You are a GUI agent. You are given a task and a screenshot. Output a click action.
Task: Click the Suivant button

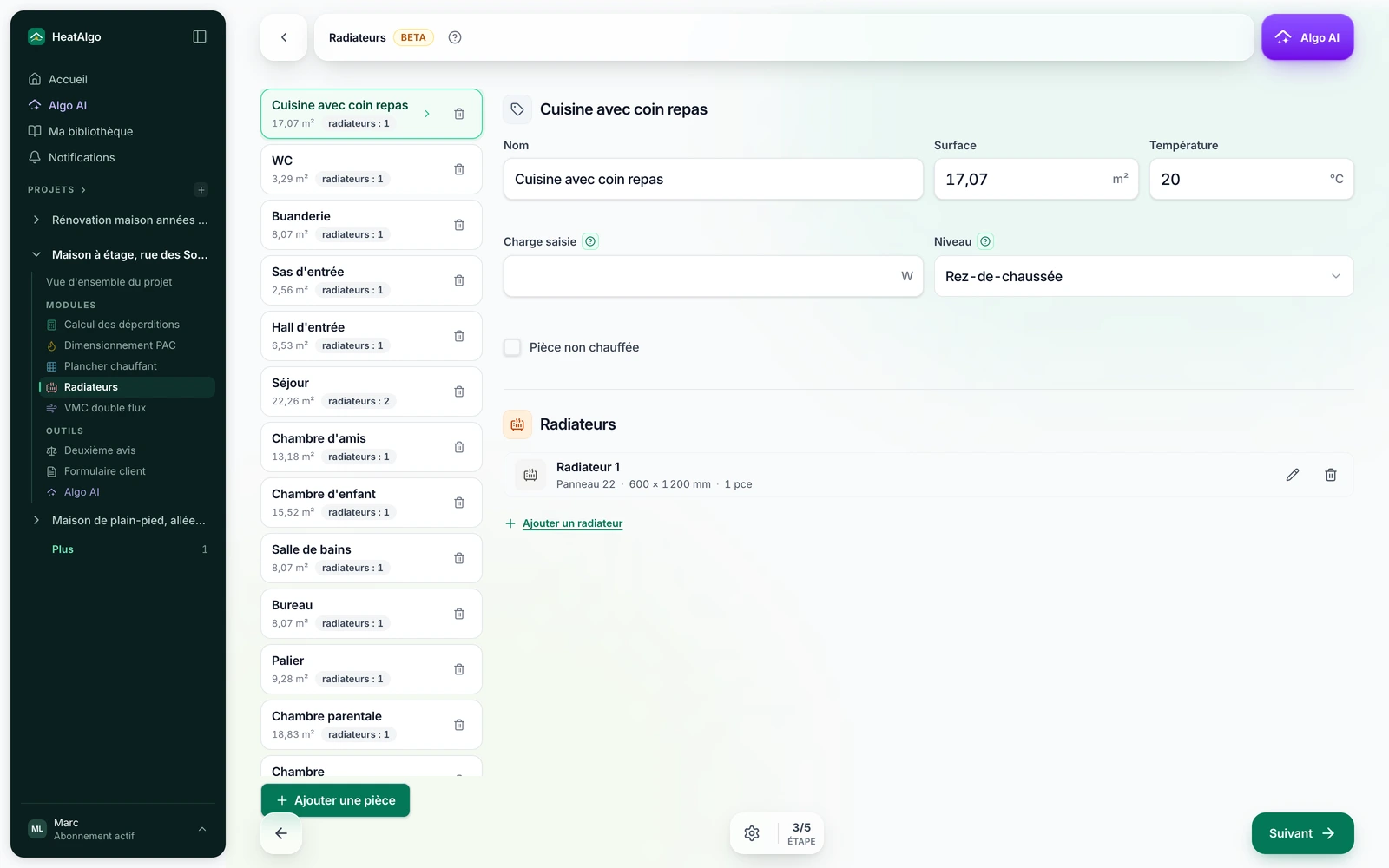coord(1302,833)
